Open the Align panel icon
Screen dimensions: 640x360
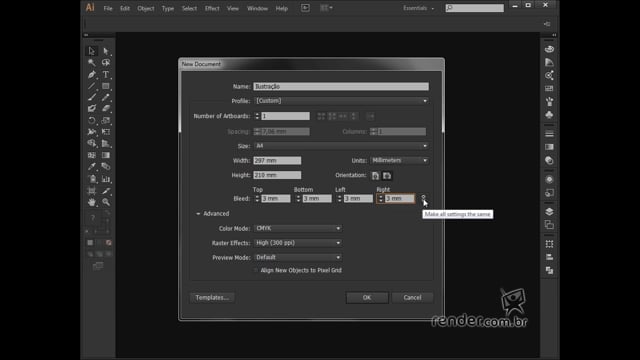[x=549, y=257]
